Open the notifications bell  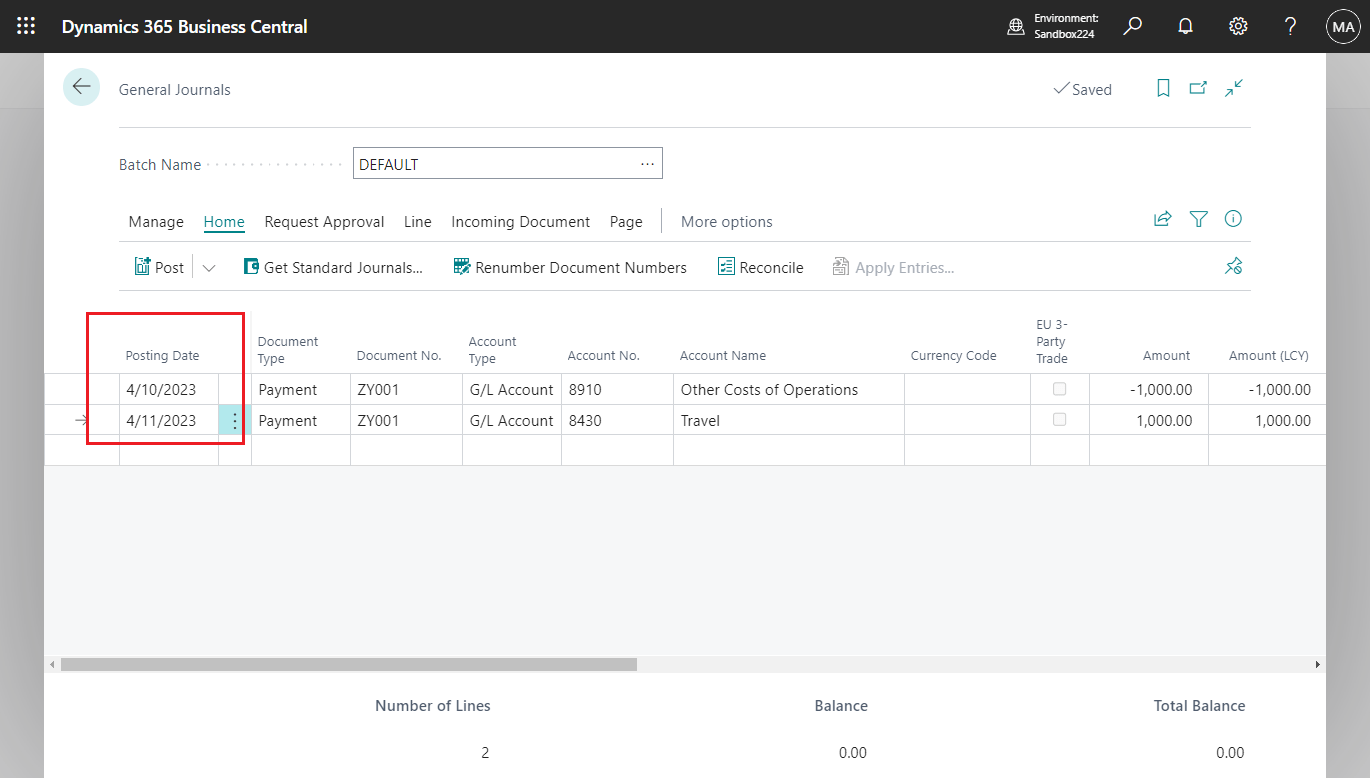point(1185,26)
